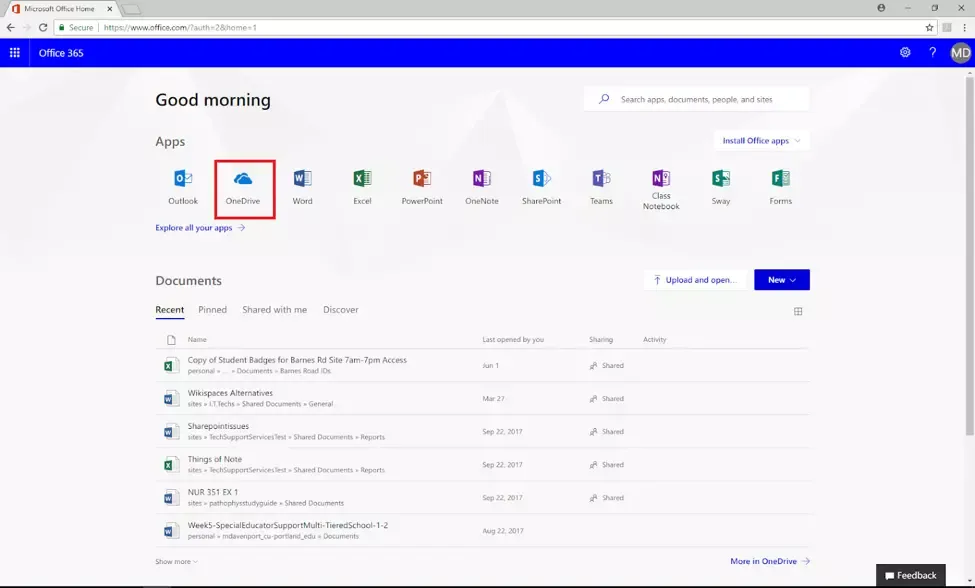
Task: Open the Sharepointissues document
Action: (218, 426)
